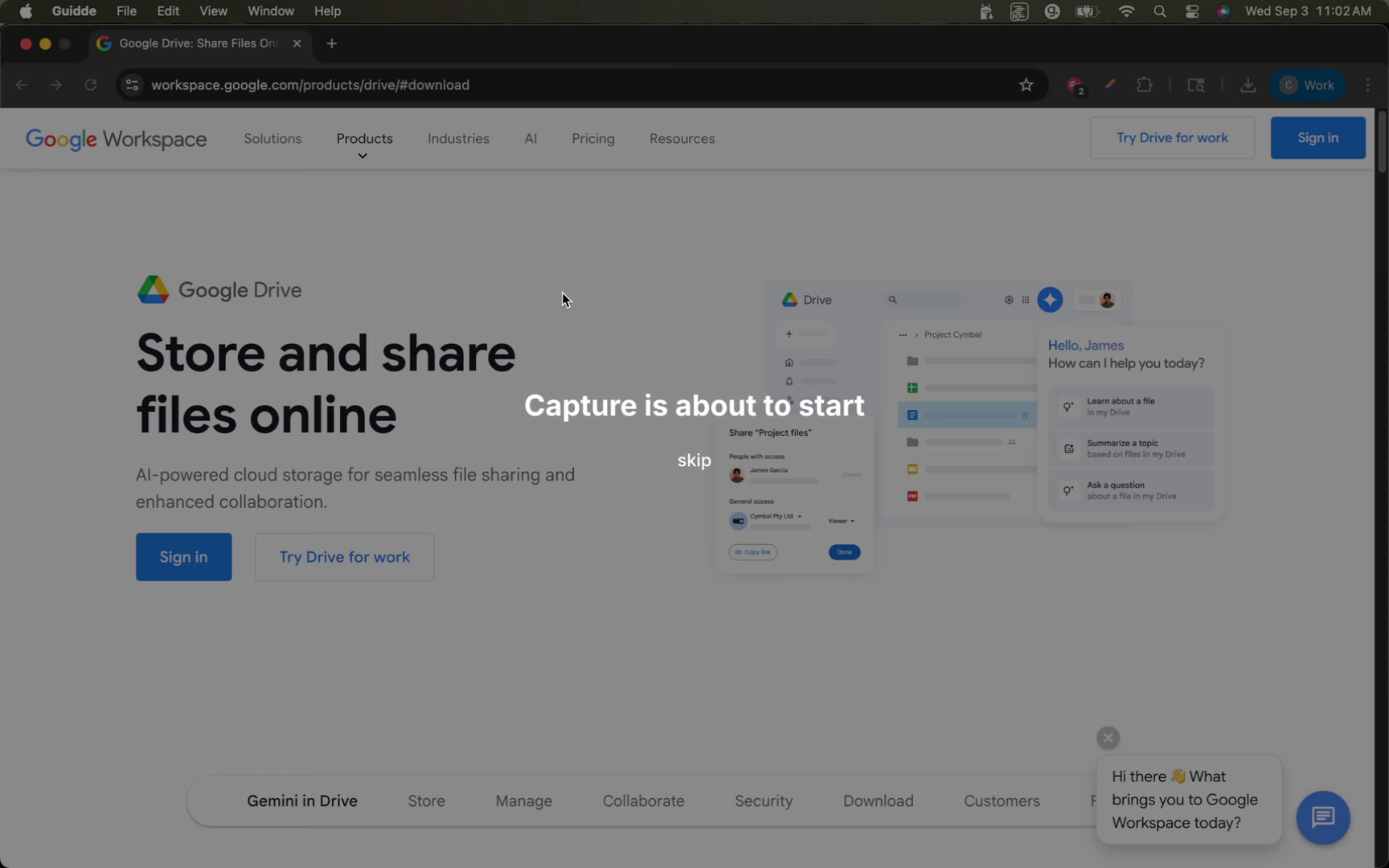
Task: Open the chat assistant bubble button
Action: 1323,817
